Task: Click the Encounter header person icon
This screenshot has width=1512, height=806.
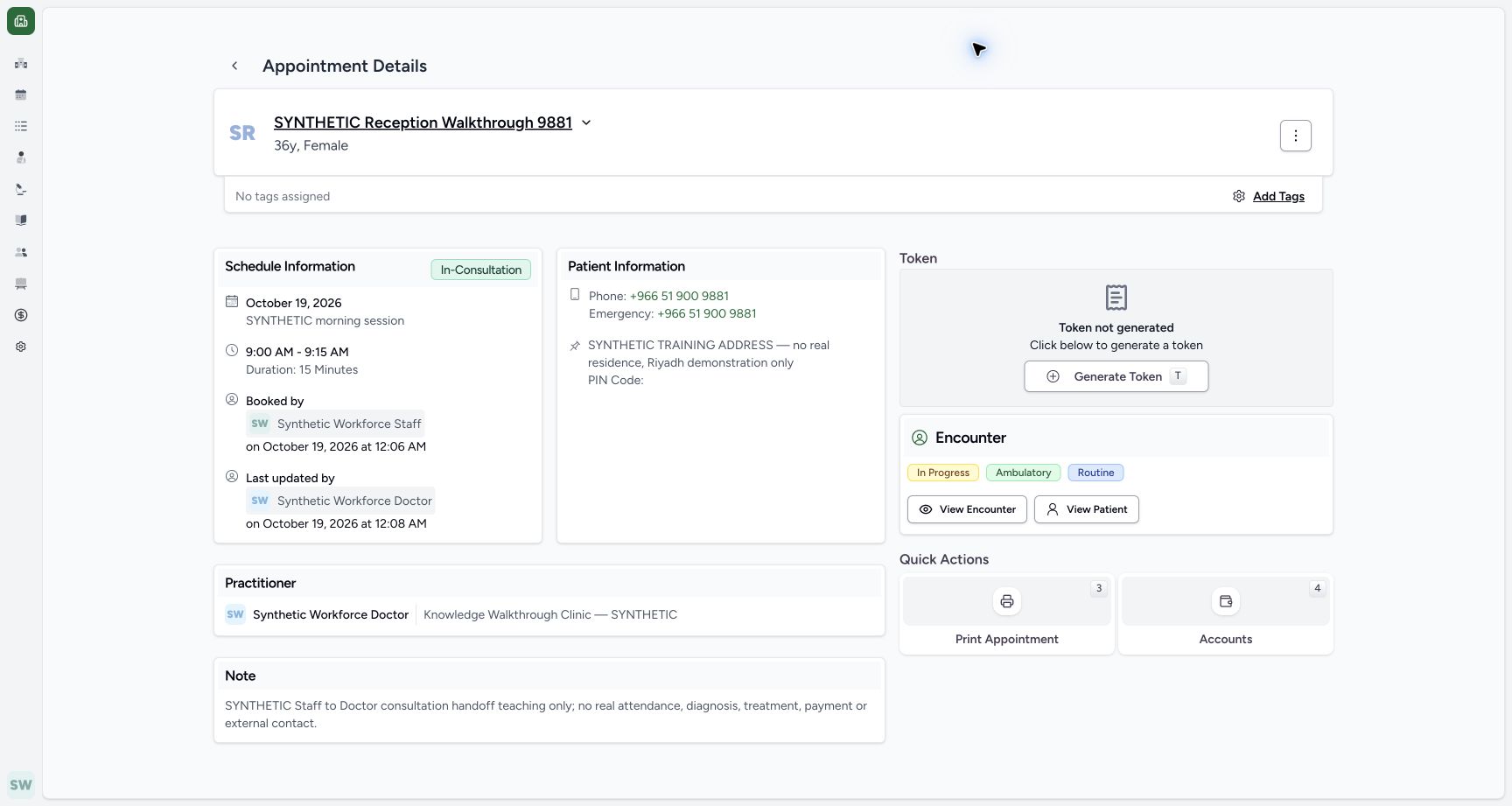Action: [x=920, y=438]
